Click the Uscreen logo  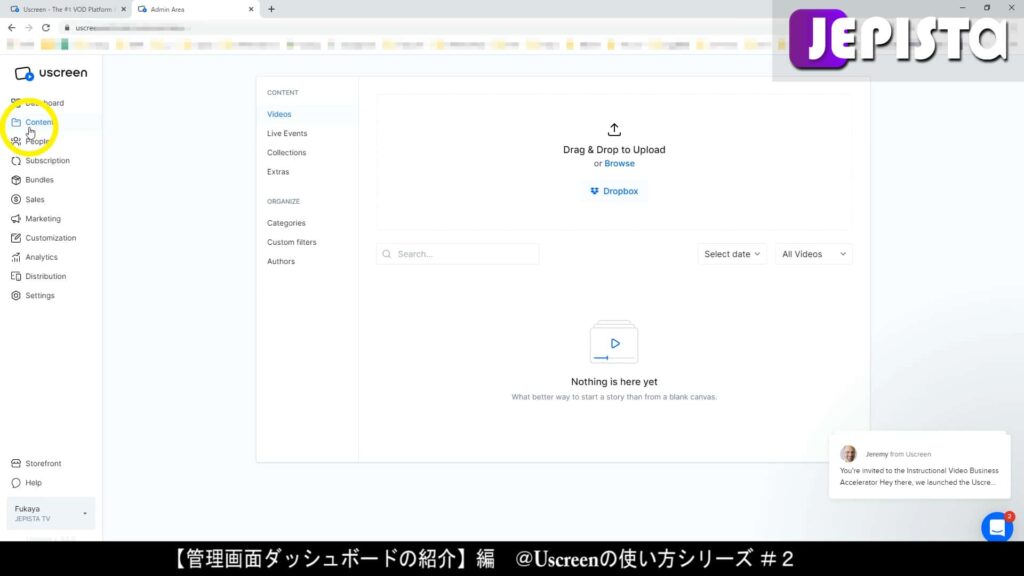pos(50,73)
